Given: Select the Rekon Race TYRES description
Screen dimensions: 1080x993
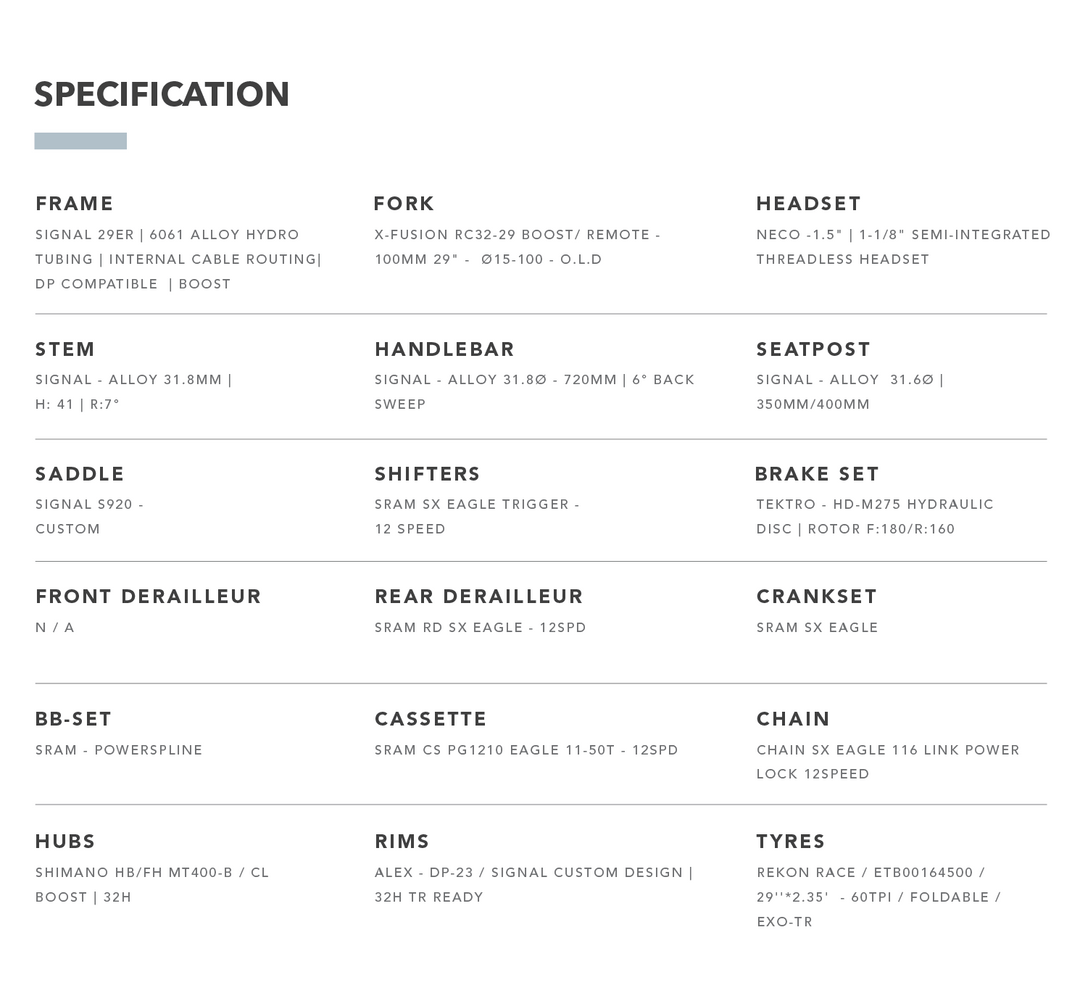Looking at the screenshot, I should tap(878, 897).
